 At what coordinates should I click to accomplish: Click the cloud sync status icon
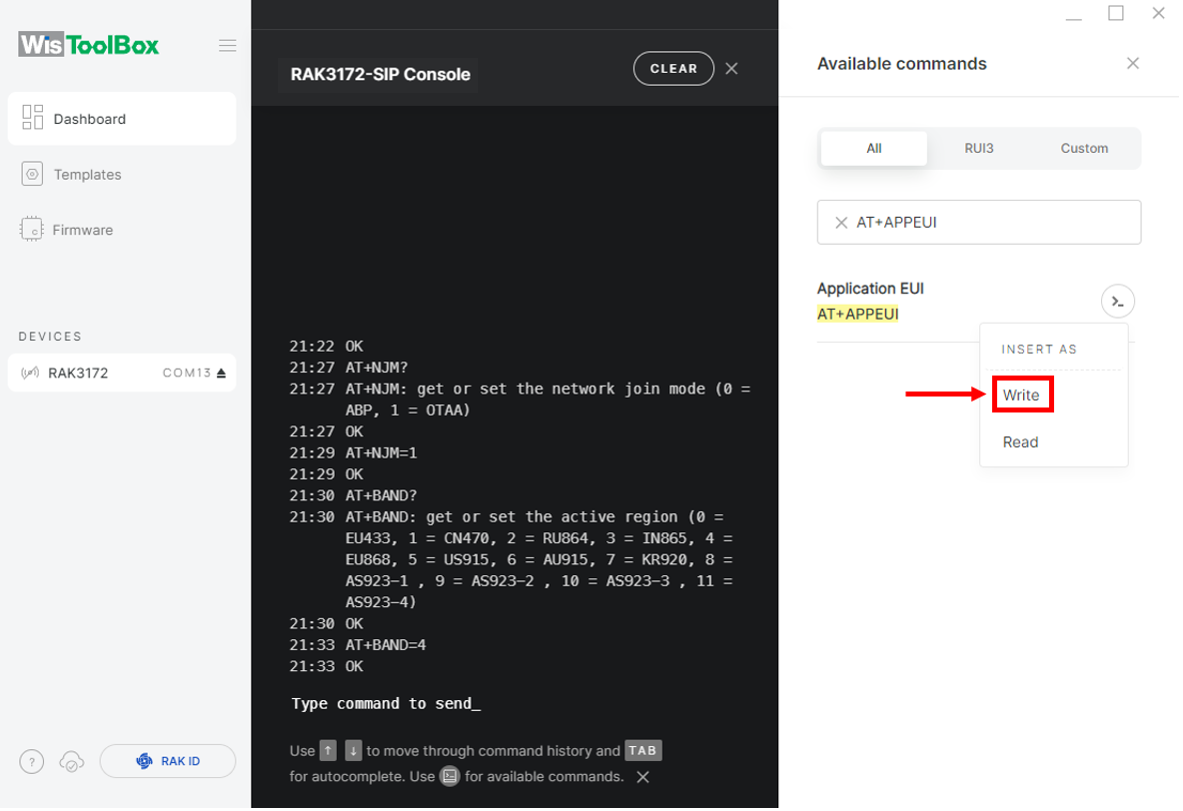coord(72,762)
